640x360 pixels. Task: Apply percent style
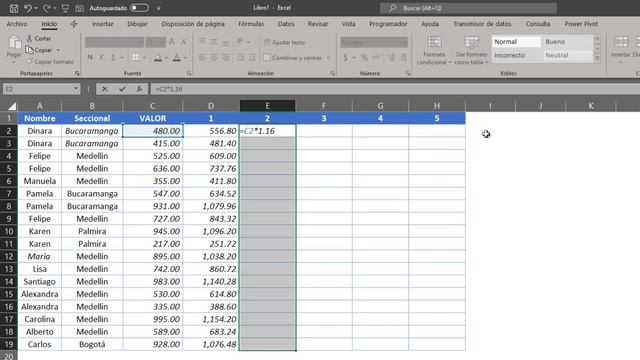click(x=364, y=58)
